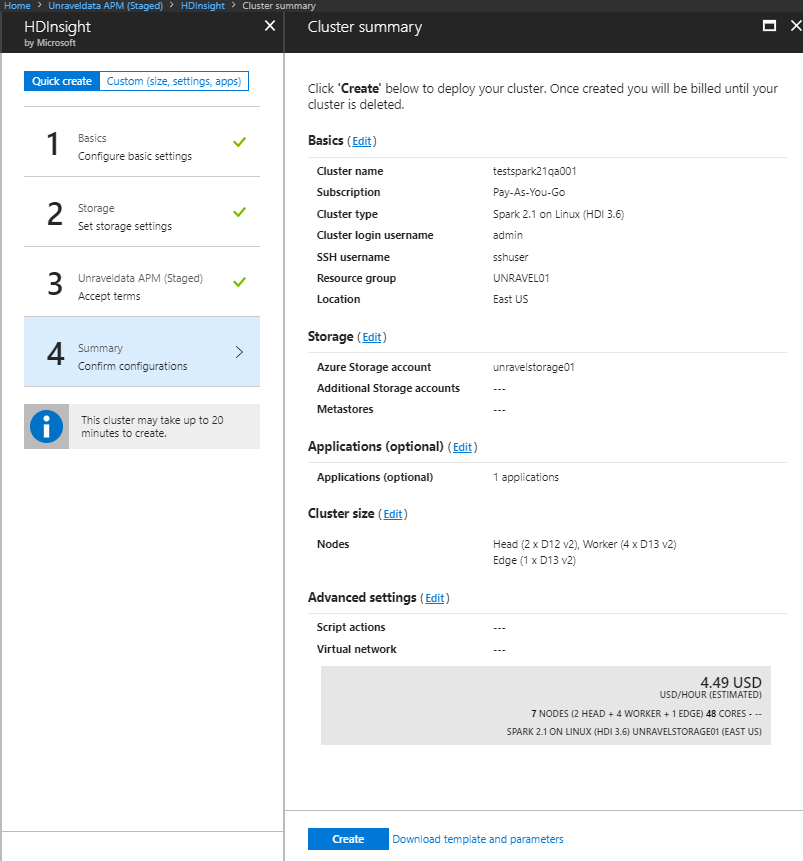Click the USD/HOUR (ESTIMATED) label
803x861 pixels.
tap(710, 695)
